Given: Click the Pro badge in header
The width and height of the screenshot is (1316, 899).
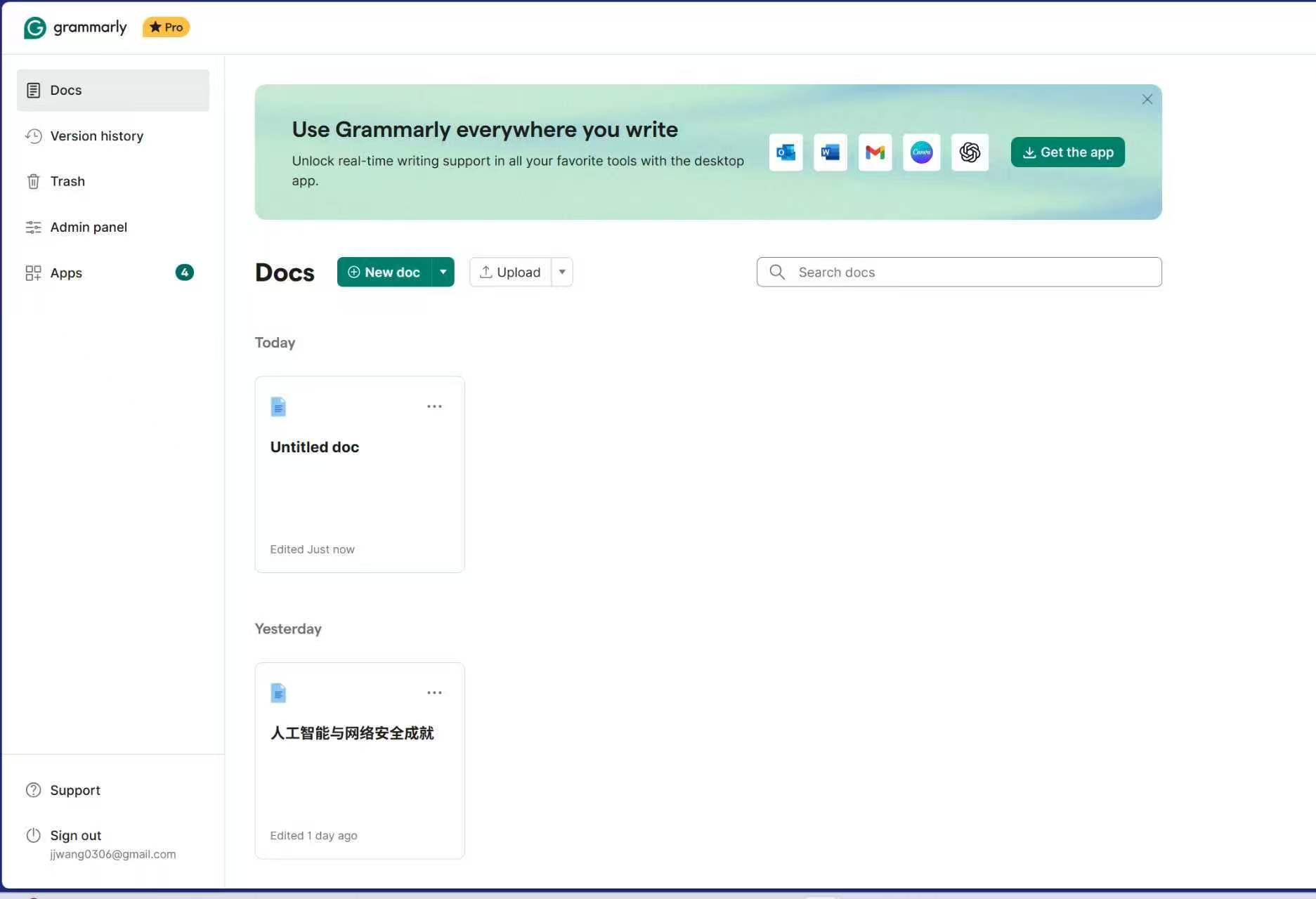Looking at the screenshot, I should pyautogui.click(x=167, y=27).
